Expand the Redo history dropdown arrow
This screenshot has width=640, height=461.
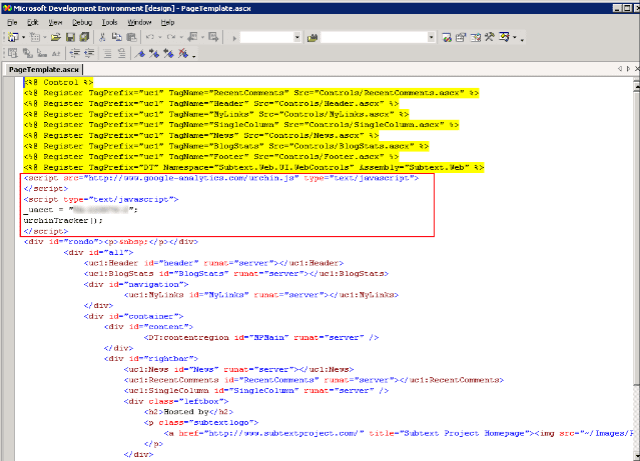tap(181, 38)
